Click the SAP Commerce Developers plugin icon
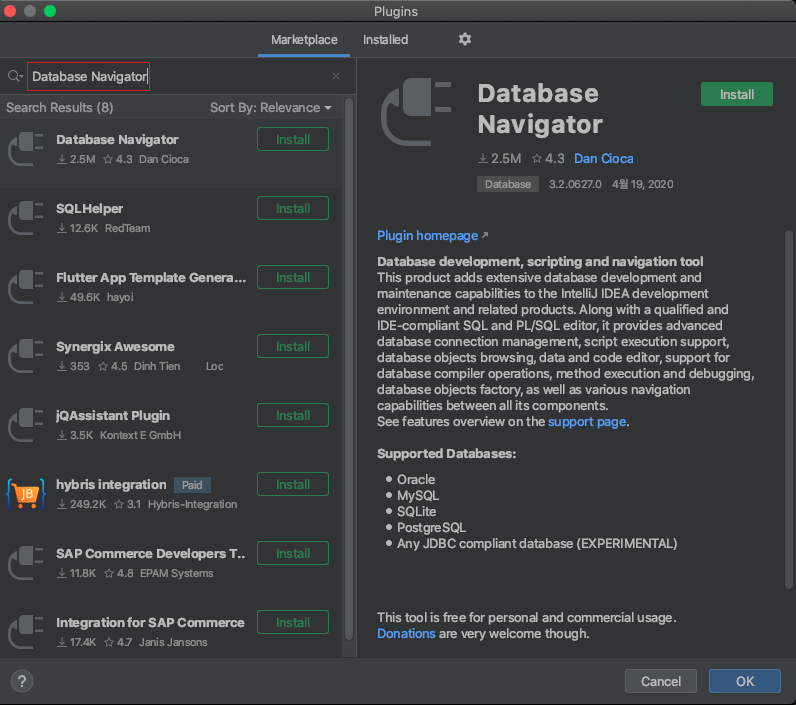Image resolution: width=796 pixels, height=705 pixels. (25, 563)
